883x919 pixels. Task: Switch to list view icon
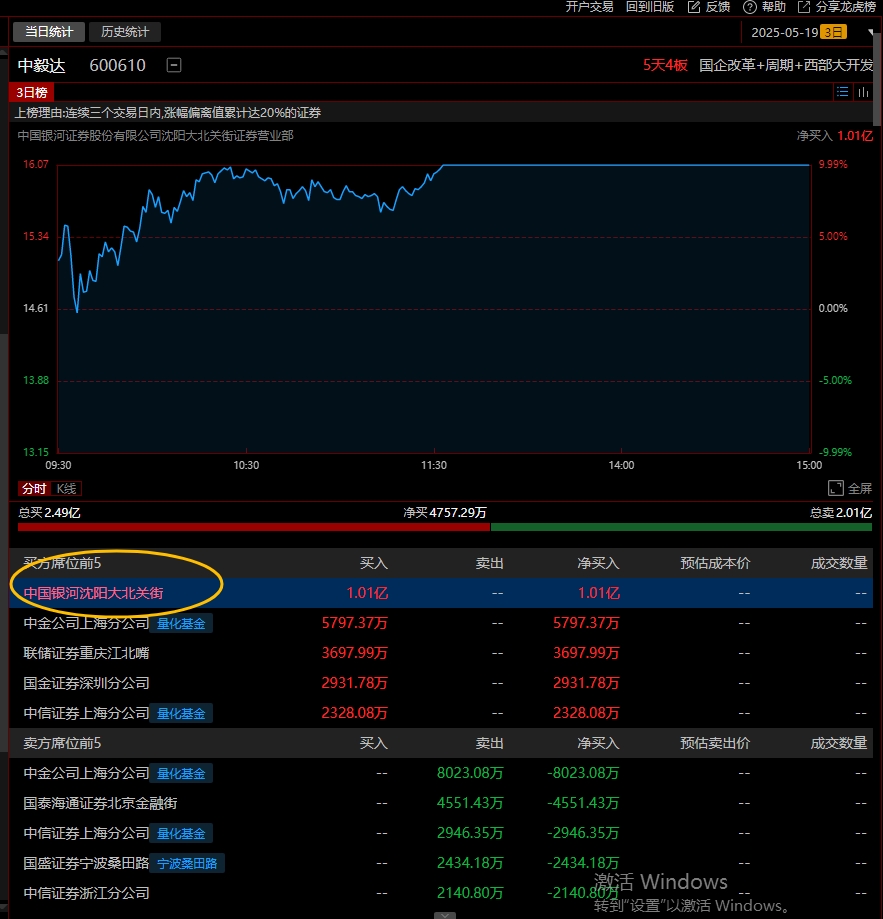[x=843, y=92]
